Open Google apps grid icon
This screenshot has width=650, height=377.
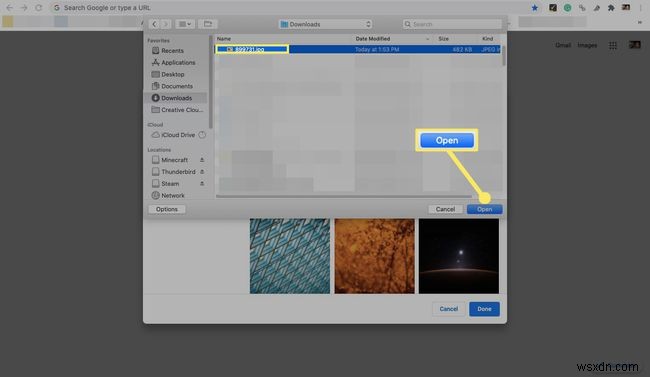[613, 45]
